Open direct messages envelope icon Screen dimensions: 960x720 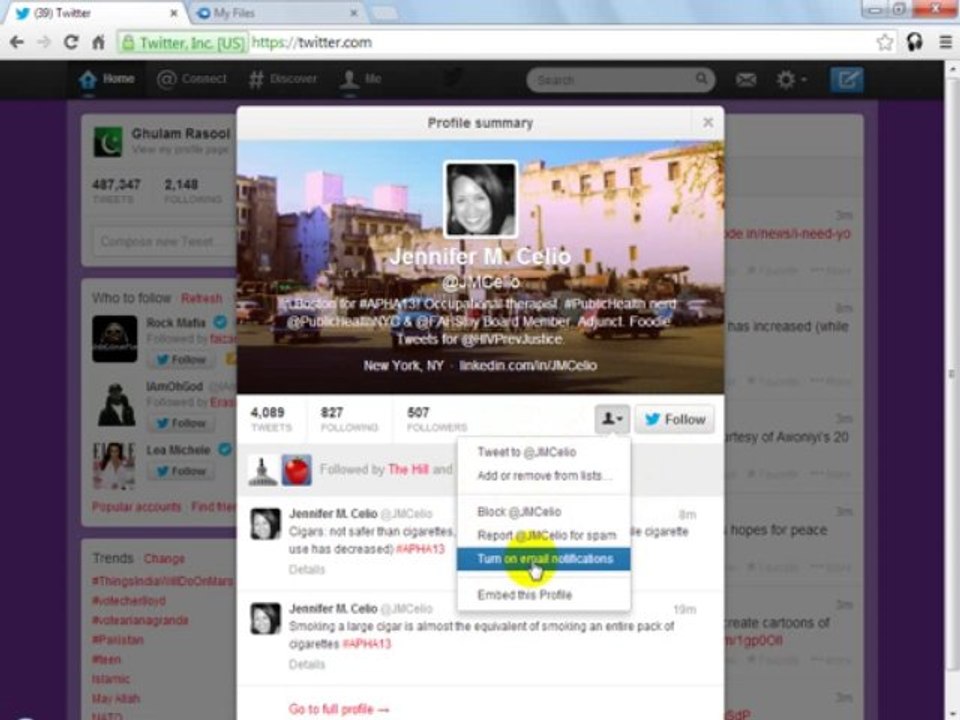(x=746, y=80)
